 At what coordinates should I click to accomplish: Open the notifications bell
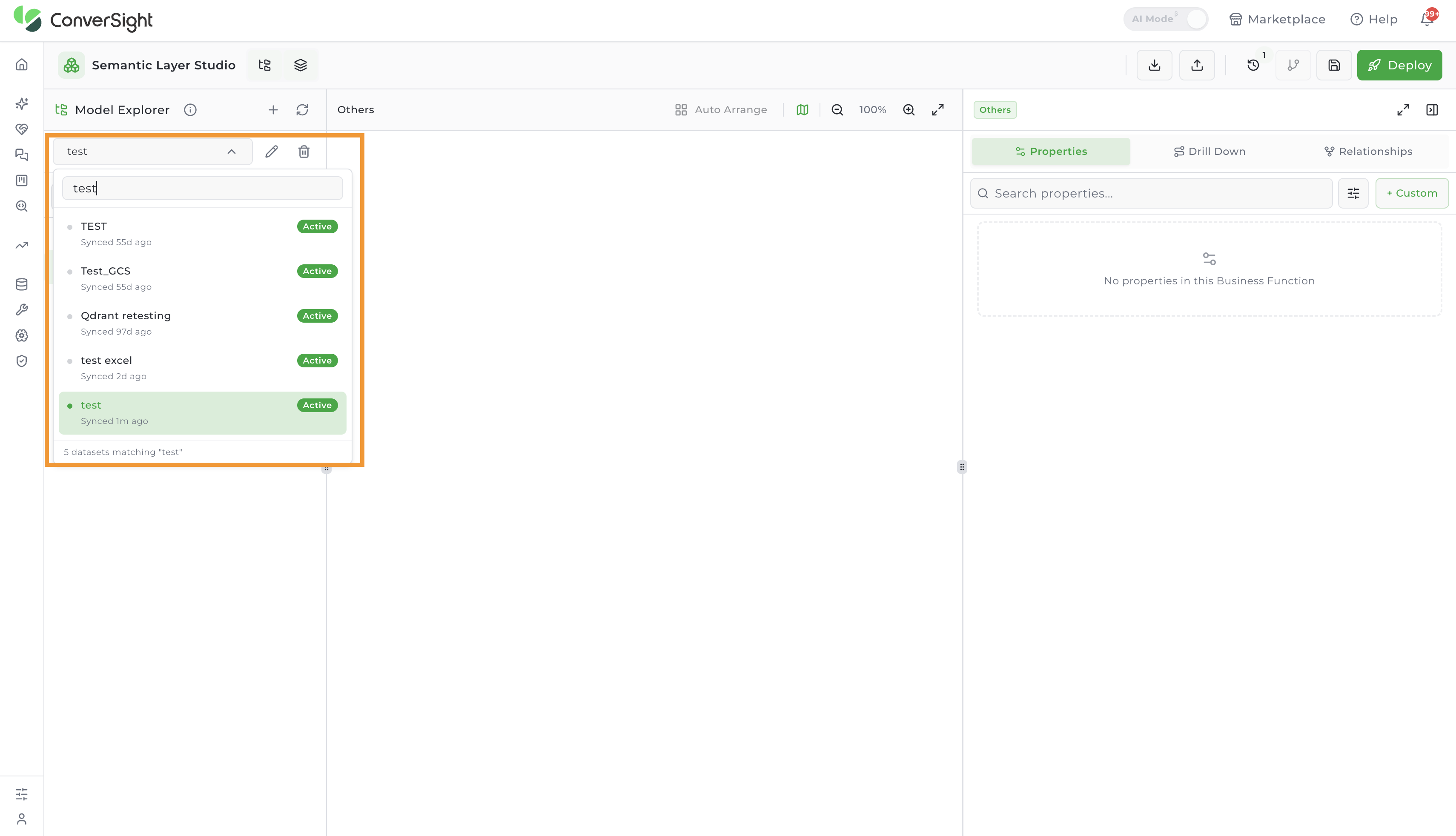pos(1427,19)
